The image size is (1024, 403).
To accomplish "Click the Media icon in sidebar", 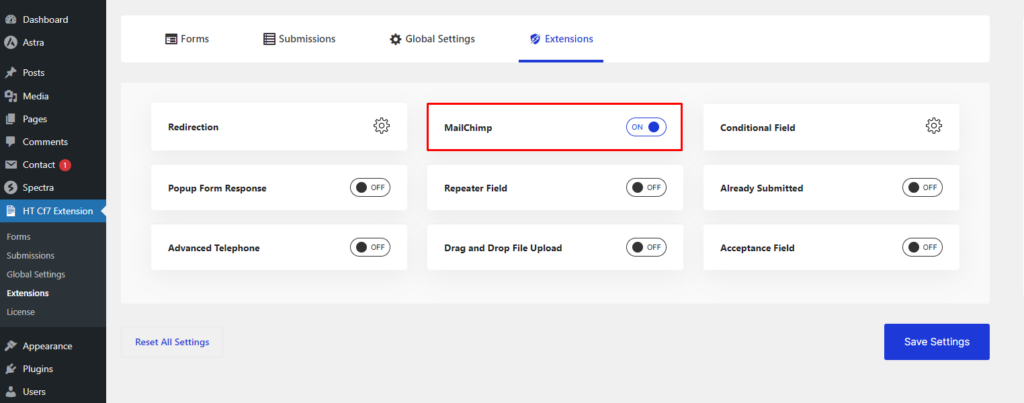I will (11, 96).
